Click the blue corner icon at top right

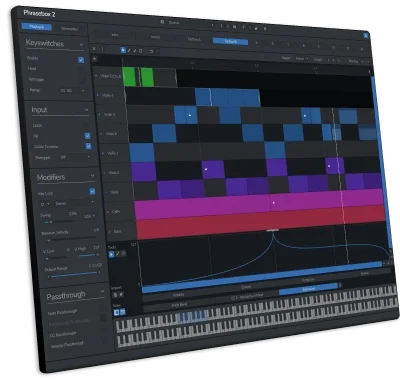366,35
